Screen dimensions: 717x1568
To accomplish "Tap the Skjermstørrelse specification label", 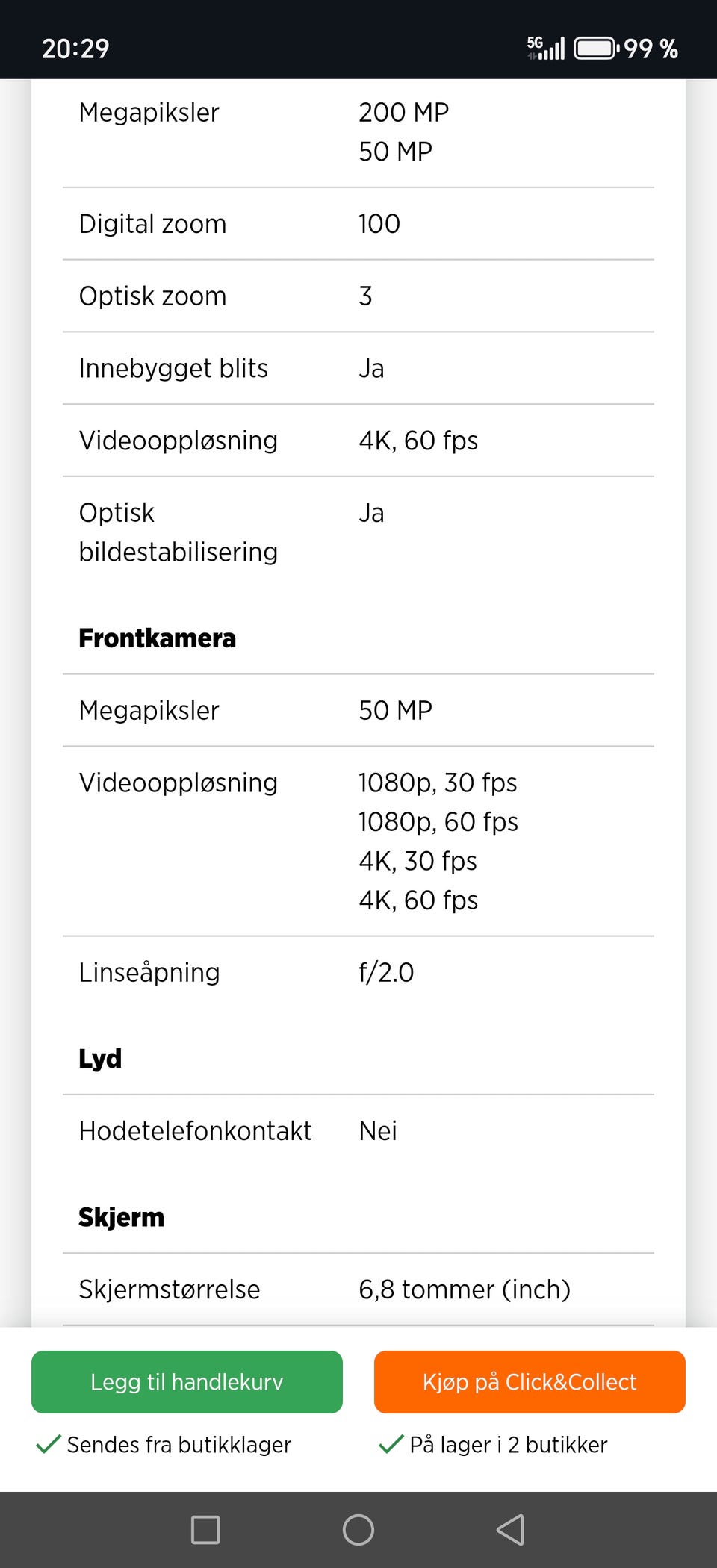I will (x=170, y=1289).
